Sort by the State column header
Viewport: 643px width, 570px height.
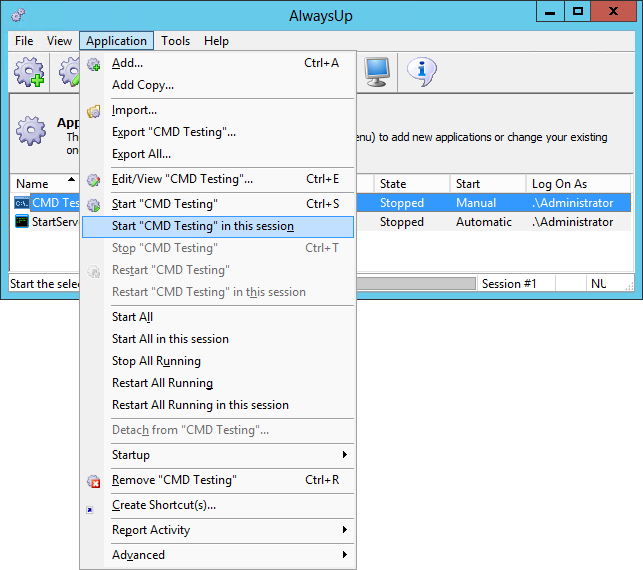click(x=412, y=184)
